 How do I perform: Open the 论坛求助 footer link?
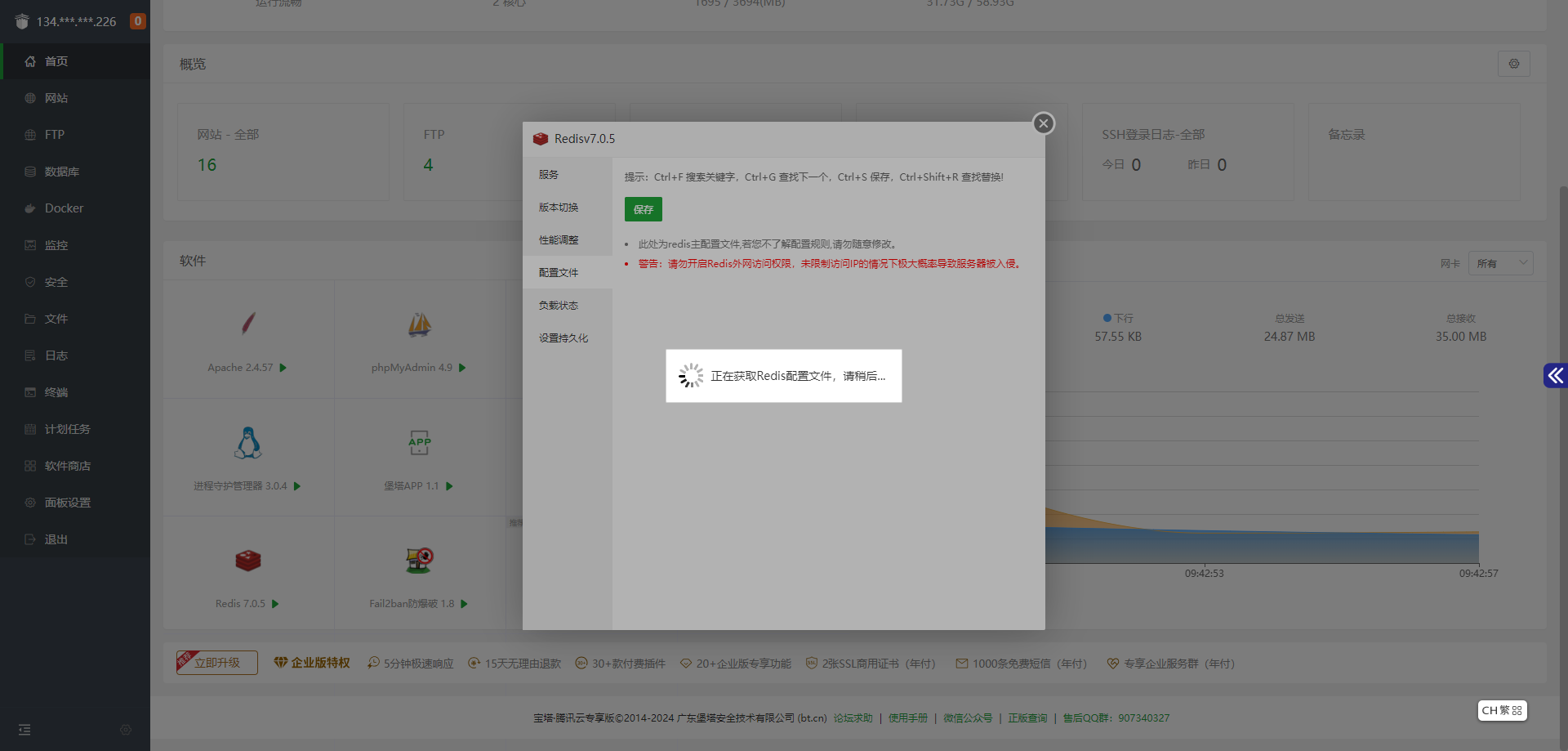[x=853, y=718]
